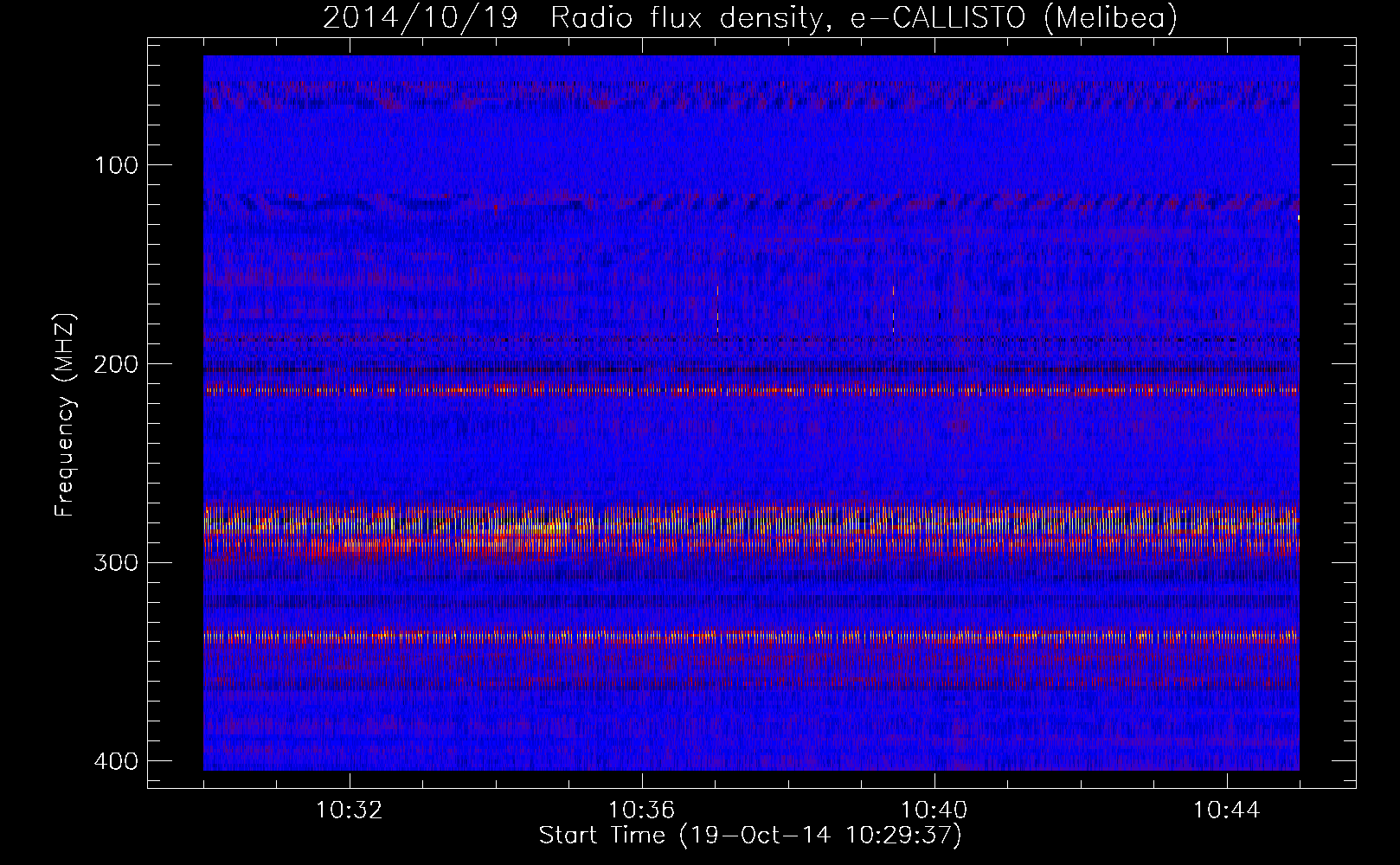The width and height of the screenshot is (1400, 865).
Task: Select the date '2014/10/19' in title
Action: tap(420, 17)
